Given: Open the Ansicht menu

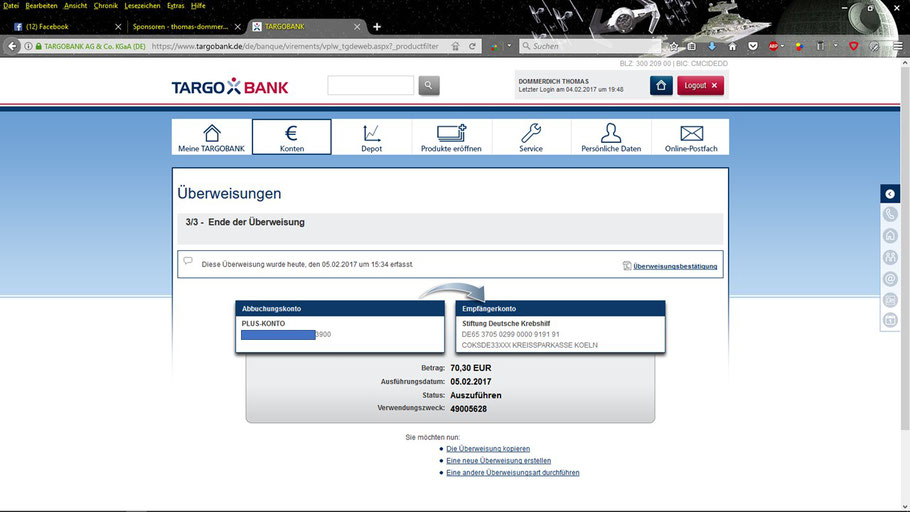Looking at the screenshot, I should [x=75, y=5].
